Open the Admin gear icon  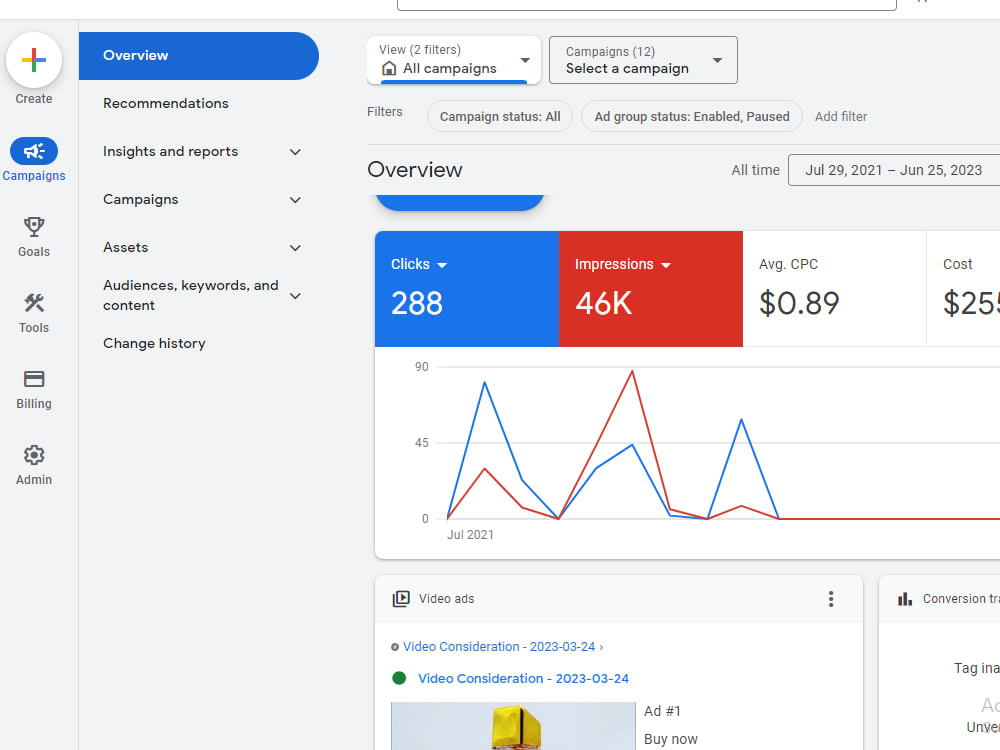tap(34, 455)
